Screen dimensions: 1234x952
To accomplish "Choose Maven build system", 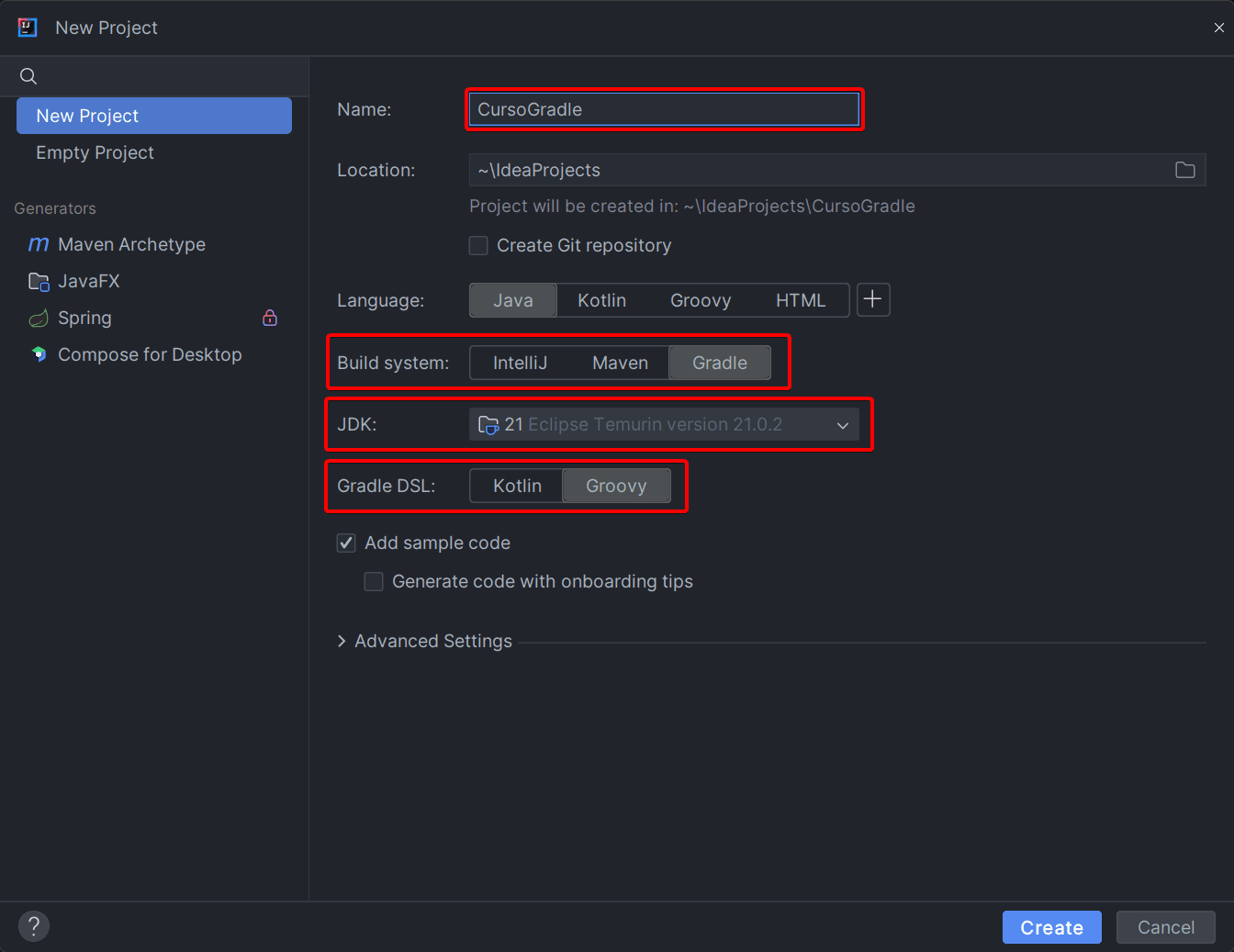I will (620, 363).
